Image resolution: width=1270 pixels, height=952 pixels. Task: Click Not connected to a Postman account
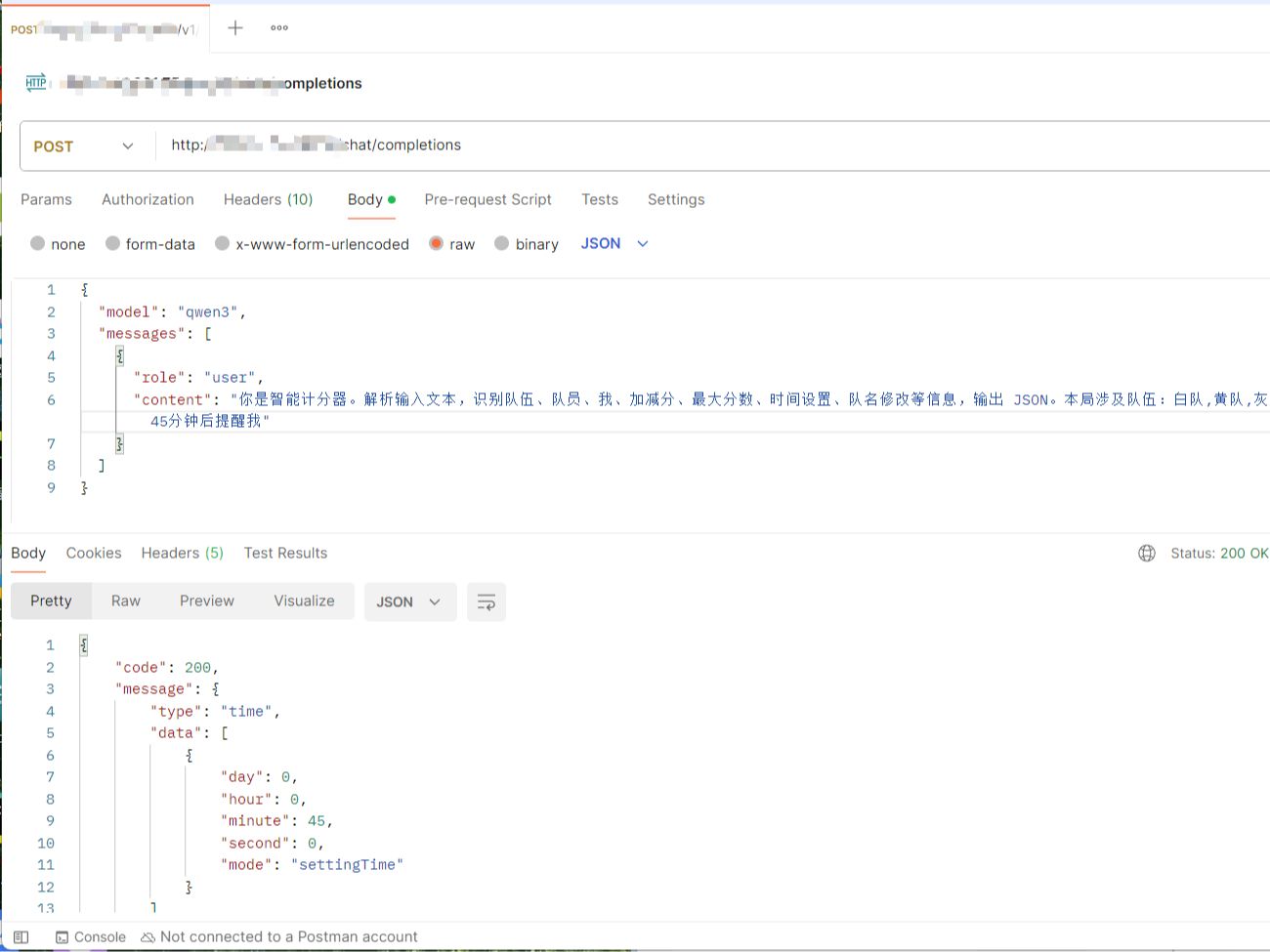pos(279,936)
